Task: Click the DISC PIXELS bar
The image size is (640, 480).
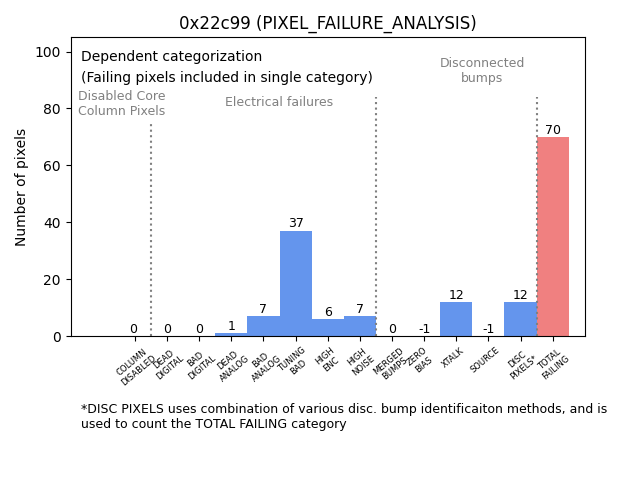Action: click(520, 319)
